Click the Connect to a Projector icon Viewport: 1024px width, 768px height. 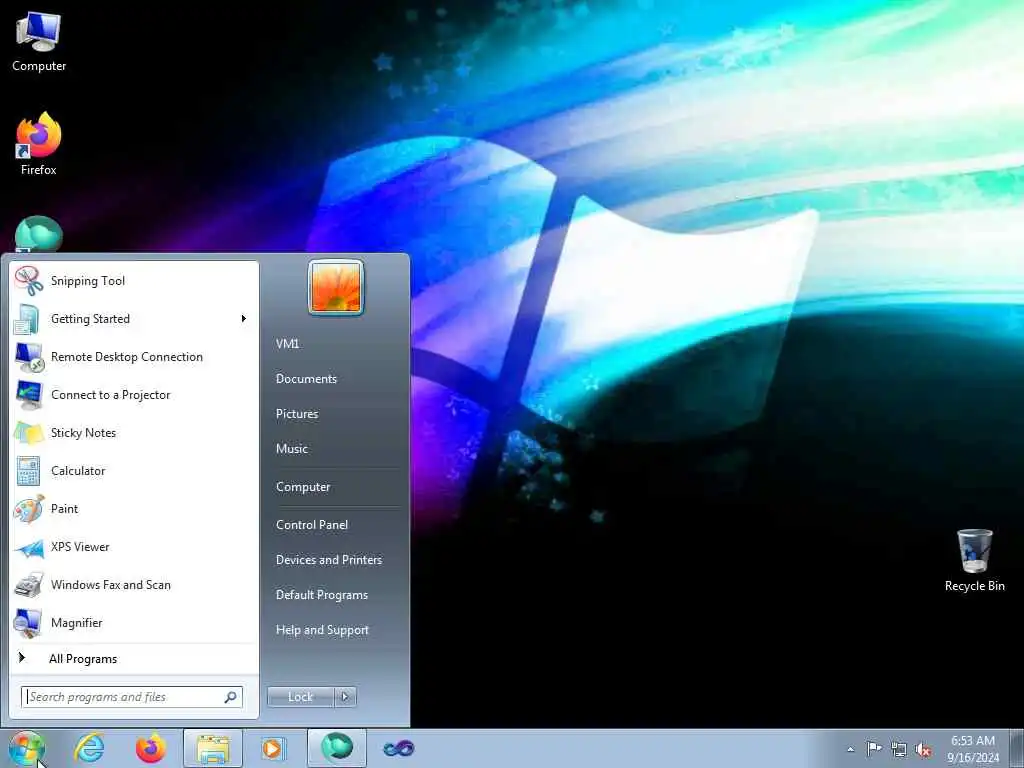coord(29,394)
